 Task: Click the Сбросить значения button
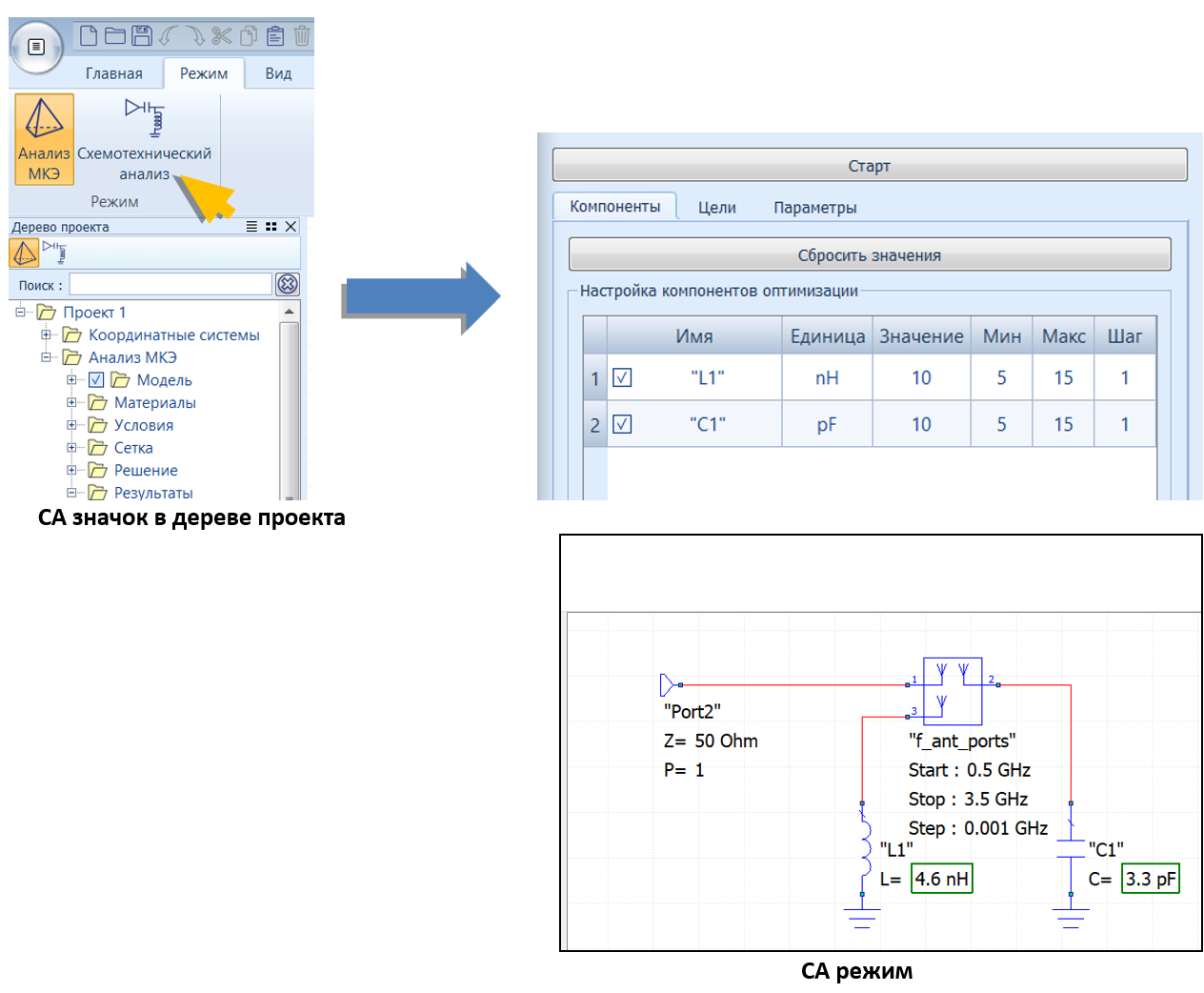[x=869, y=255]
